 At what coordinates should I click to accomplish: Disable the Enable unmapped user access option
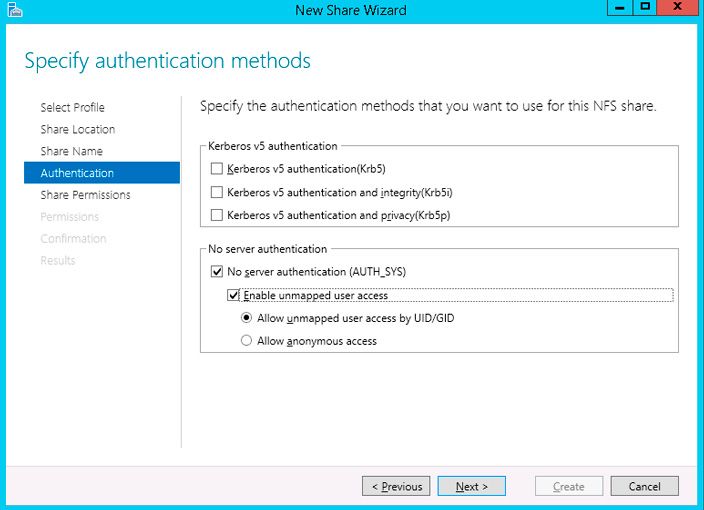tap(234, 295)
